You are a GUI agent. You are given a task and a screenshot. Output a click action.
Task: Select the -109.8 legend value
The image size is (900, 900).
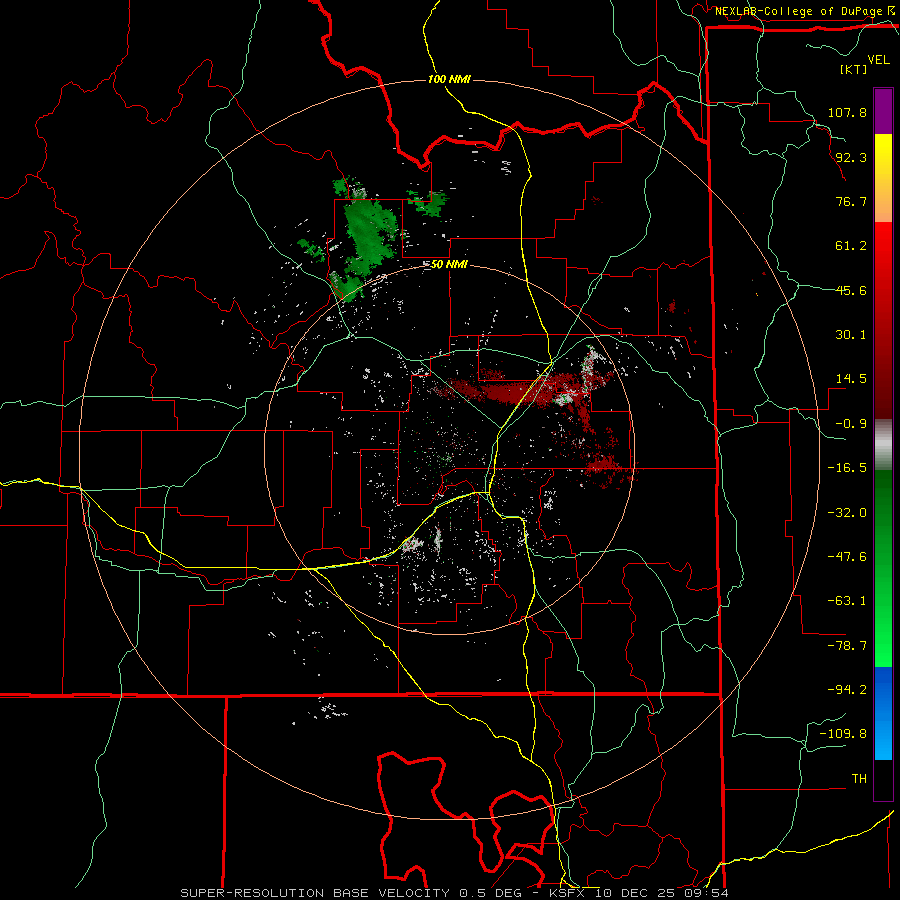(843, 734)
